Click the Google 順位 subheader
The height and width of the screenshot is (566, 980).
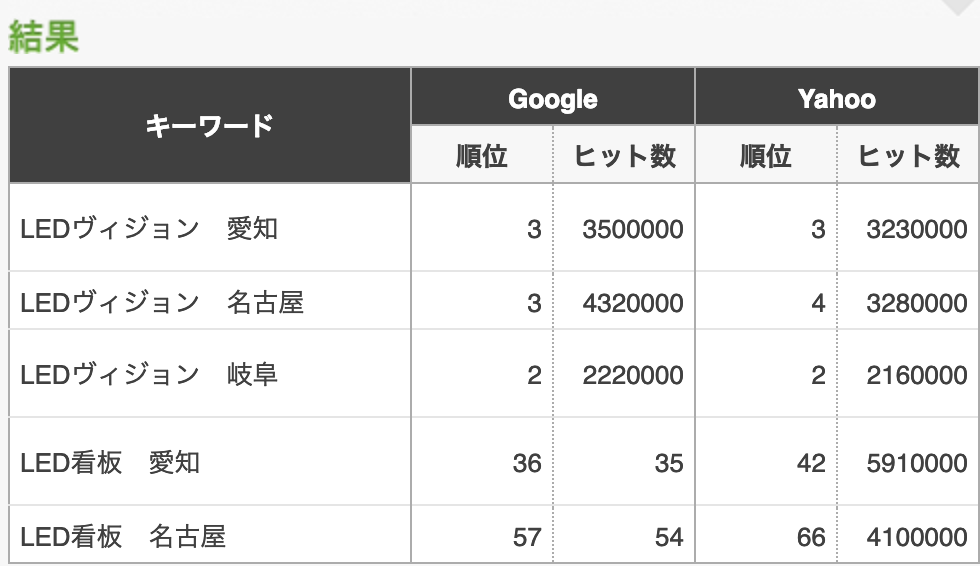pyautogui.click(x=482, y=155)
